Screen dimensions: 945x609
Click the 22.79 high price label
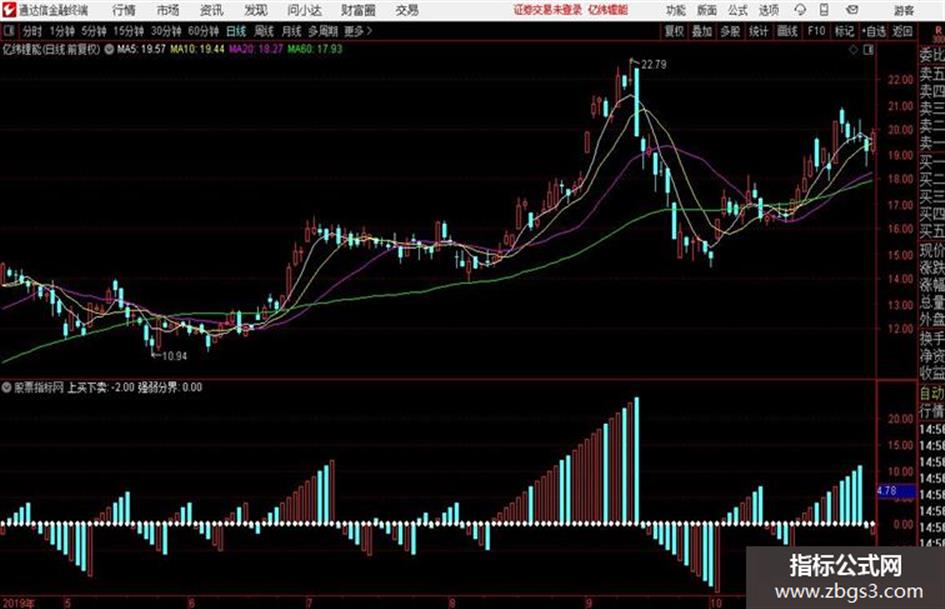click(653, 65)
